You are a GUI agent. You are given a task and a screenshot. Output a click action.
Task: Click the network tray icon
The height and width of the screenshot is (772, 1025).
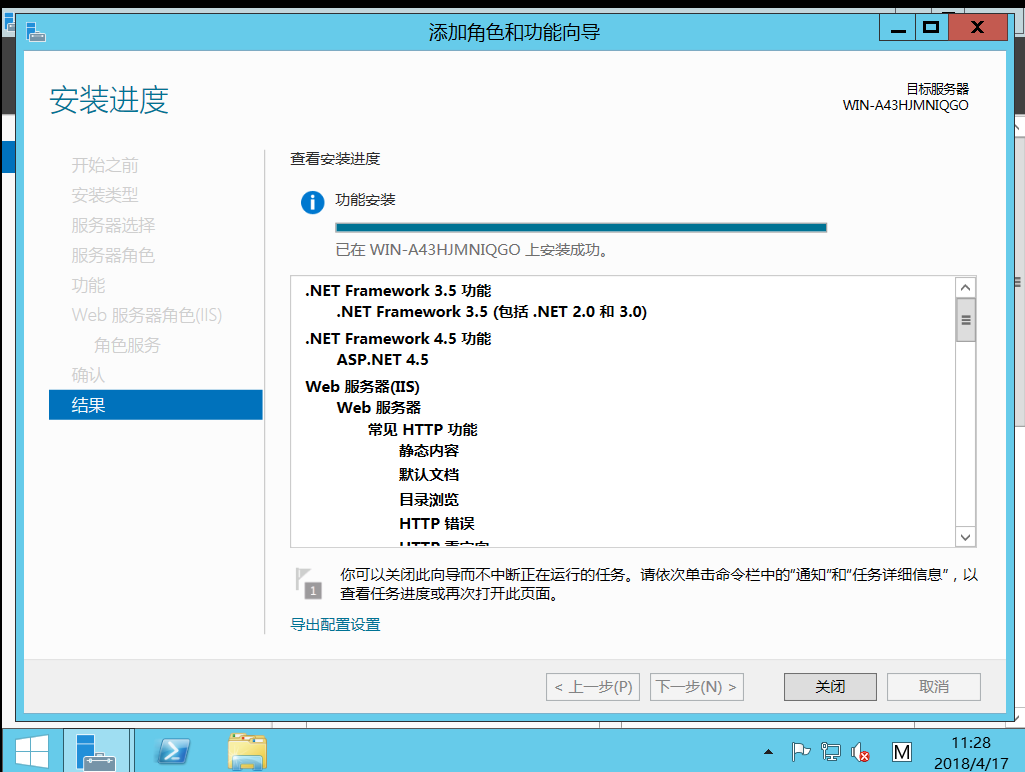pyautogui.click(x=830, y=752)
